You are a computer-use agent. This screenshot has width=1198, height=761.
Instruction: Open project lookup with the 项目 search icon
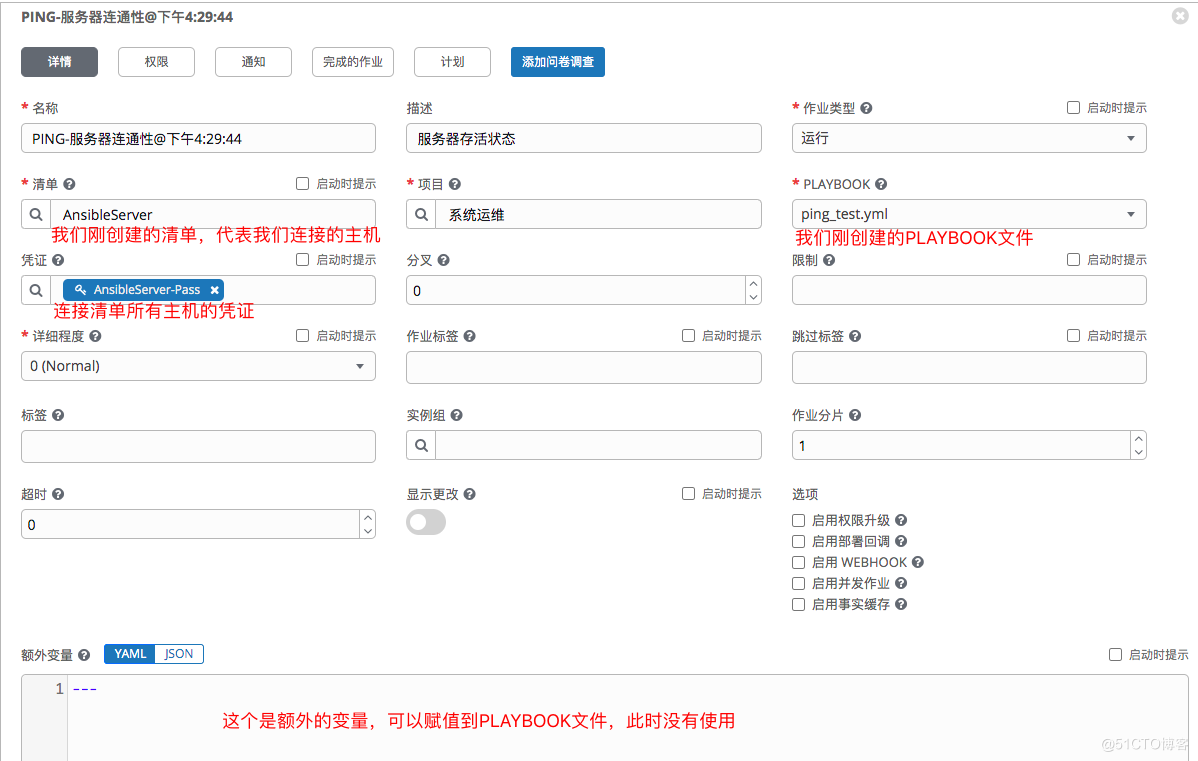click(x=421, y=215)
